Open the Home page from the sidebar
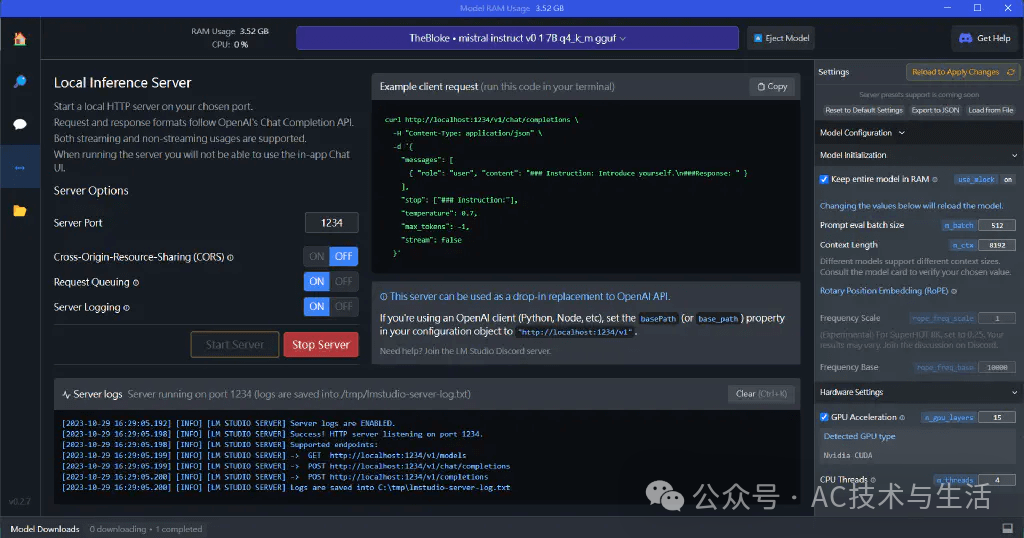Screen dimensions: 1024x538 click(19, 39)
